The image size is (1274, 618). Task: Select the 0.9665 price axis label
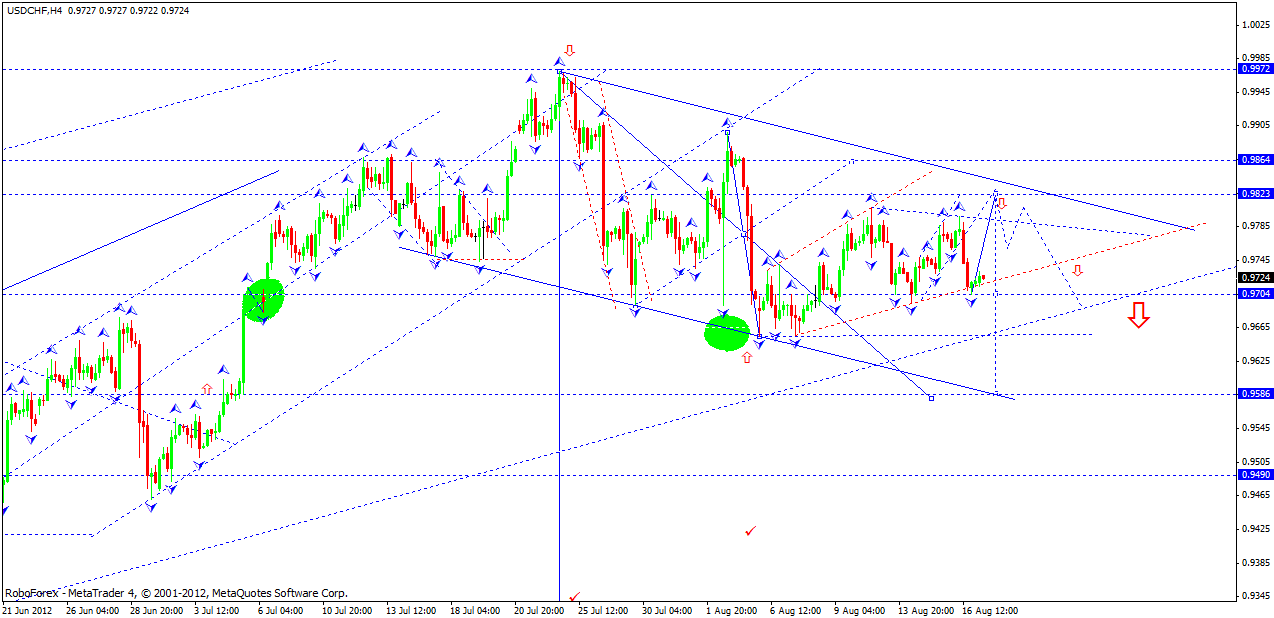(x=1254, y=327)
